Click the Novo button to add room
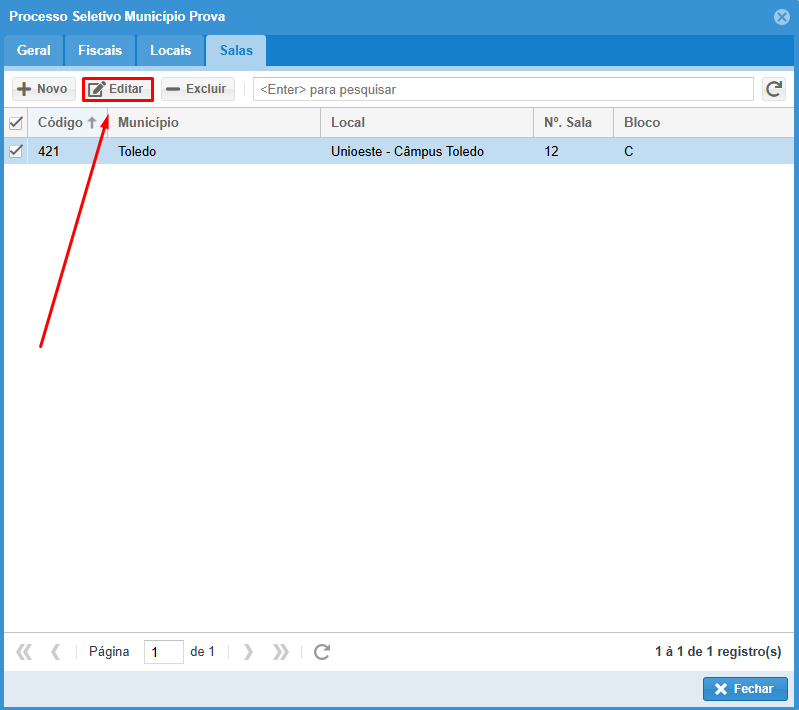Viewport: 799px width, 710px height. [43, 89]
